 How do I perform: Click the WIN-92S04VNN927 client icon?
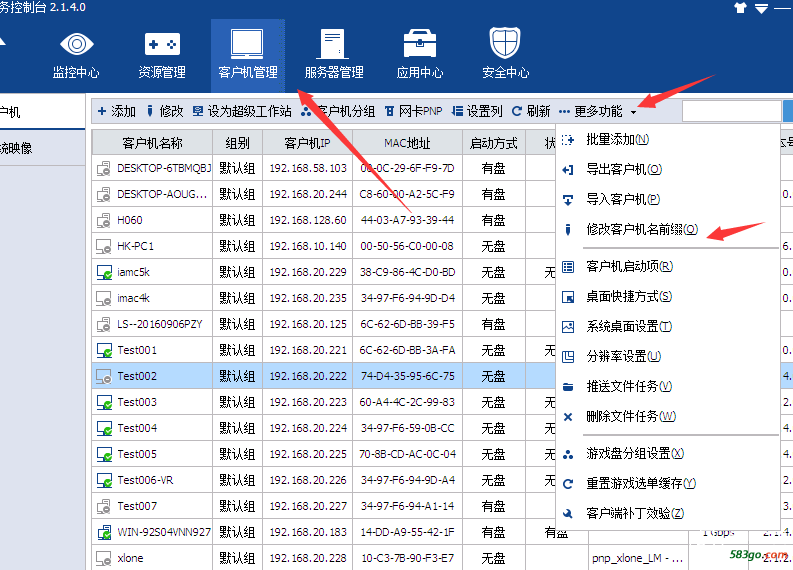coord(104,532)
